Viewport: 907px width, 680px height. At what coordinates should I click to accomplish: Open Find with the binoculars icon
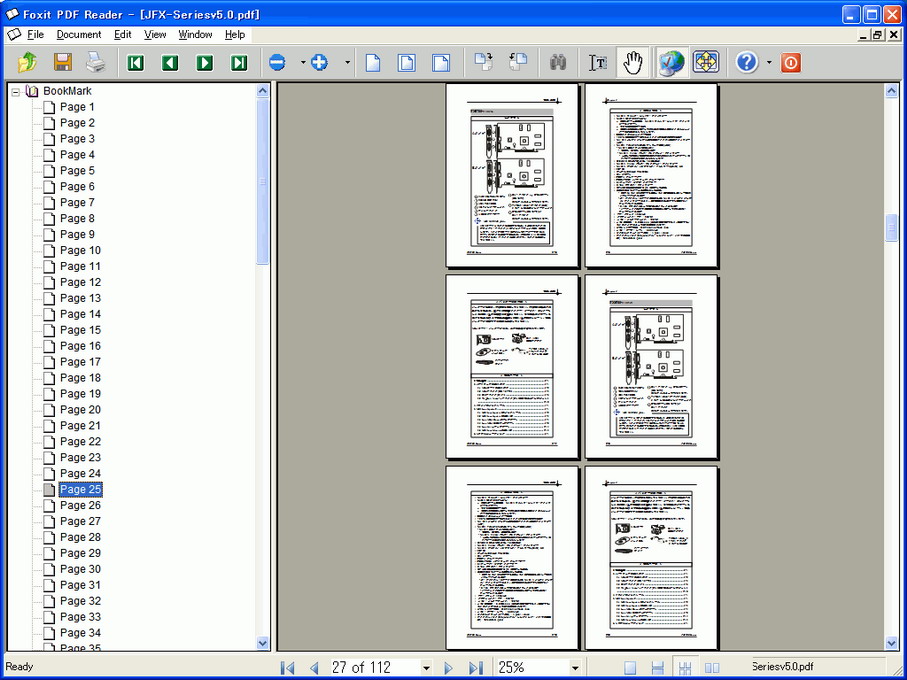pyautogui.click(x=558, y=62)
